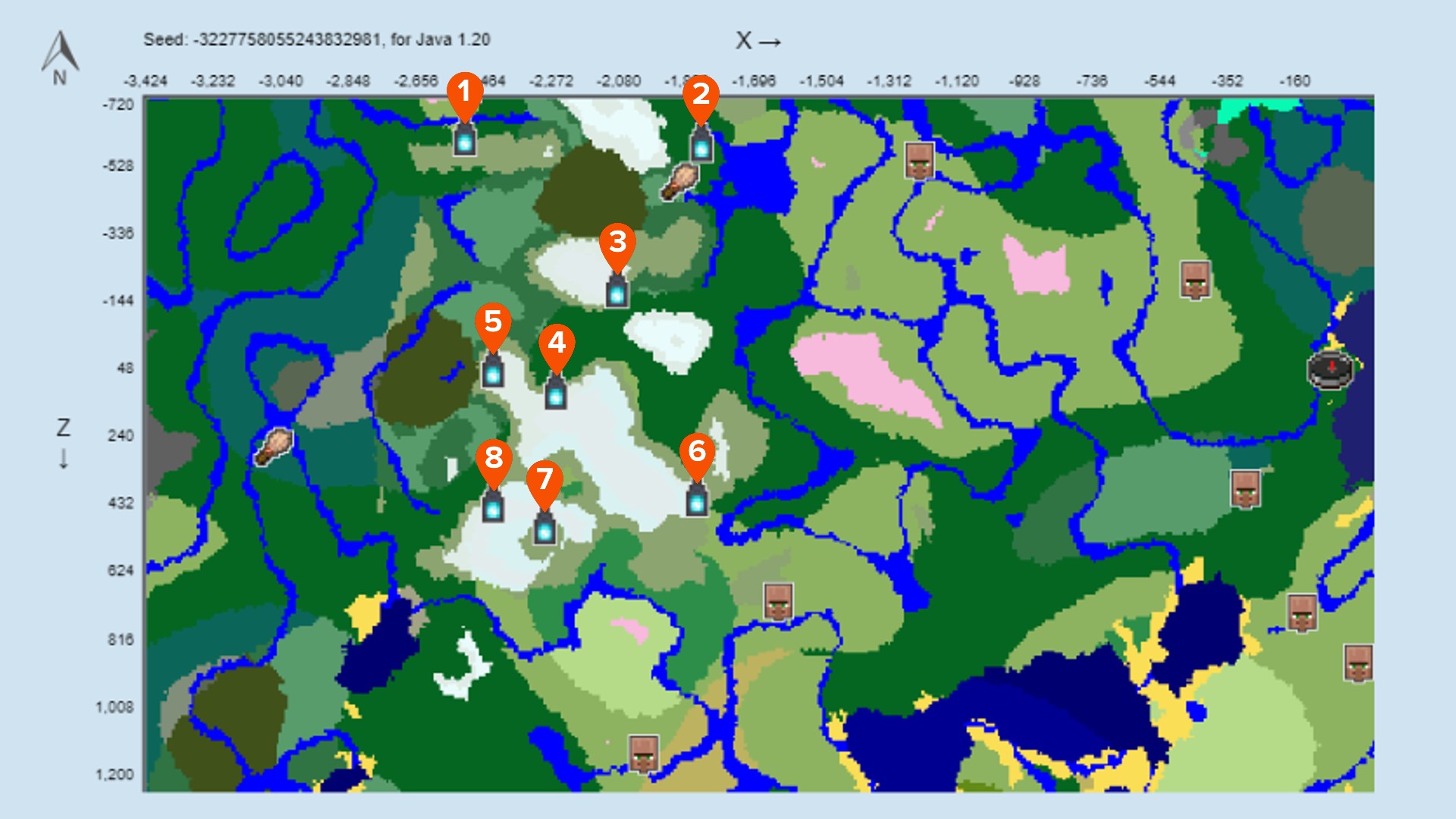Click the X-axis label -160
The image size is (1456, 819).
[1295, 81]
